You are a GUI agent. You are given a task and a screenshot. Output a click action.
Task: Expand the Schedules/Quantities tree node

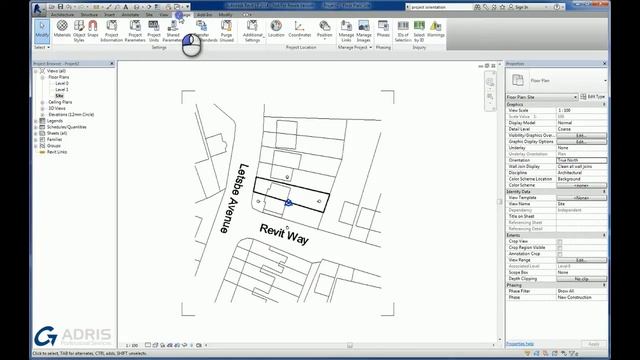click(x=36, y=127)
